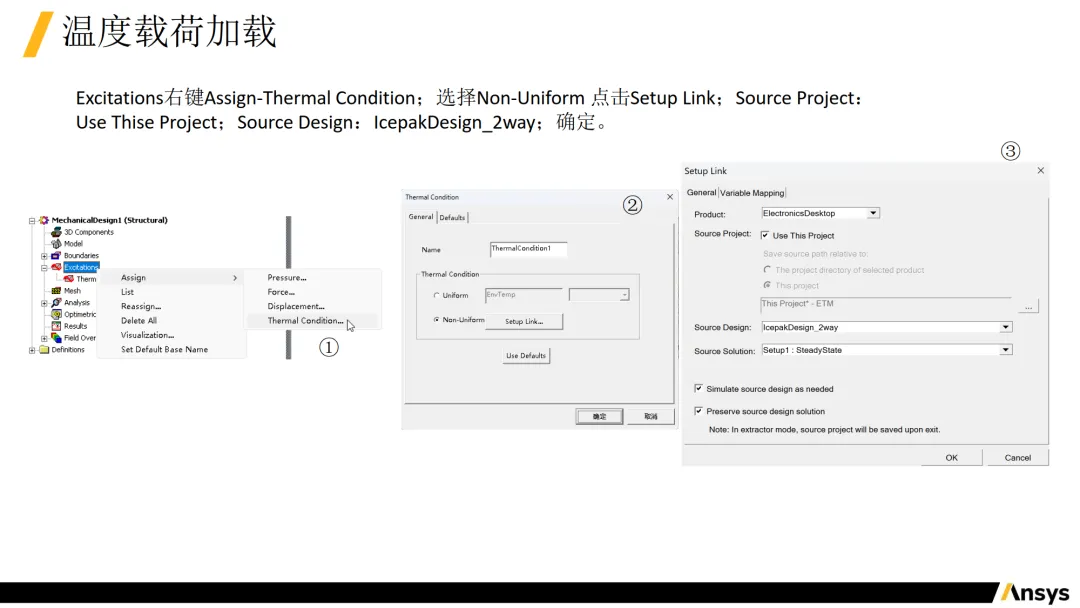Click OK in Setup Link dialog
The width and height of the screenshot is (1080, 608).
point(952,458)
